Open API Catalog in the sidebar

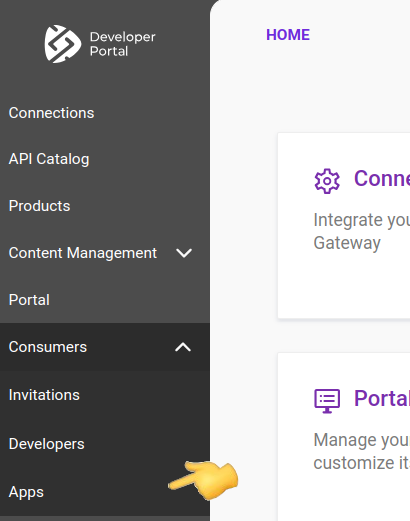49,159
